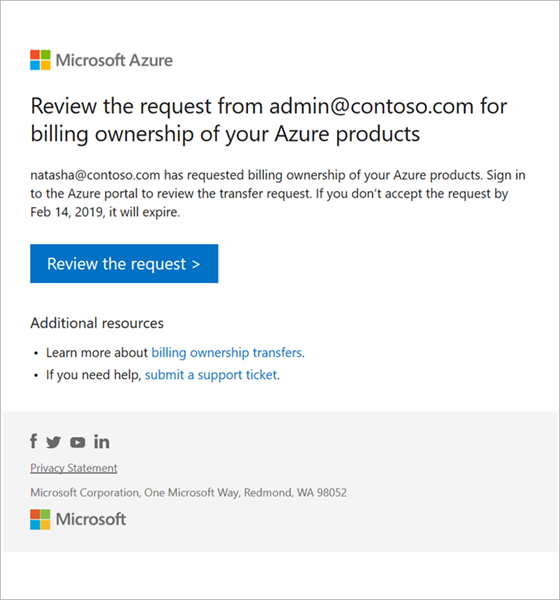Click the YouTube icon in the footer

[77, 443]
